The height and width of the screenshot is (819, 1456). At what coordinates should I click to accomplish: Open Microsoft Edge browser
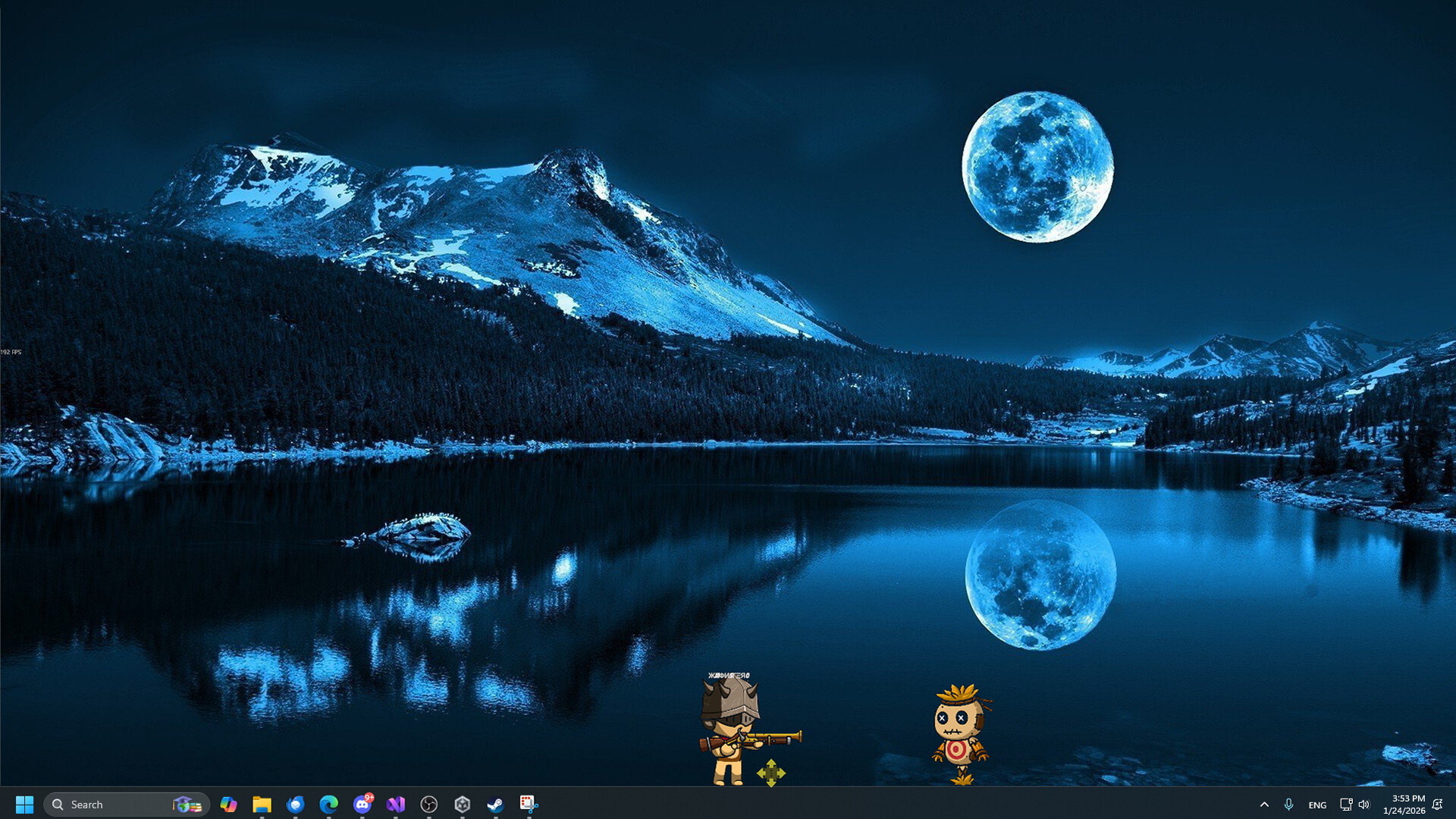tap(328, 804)
